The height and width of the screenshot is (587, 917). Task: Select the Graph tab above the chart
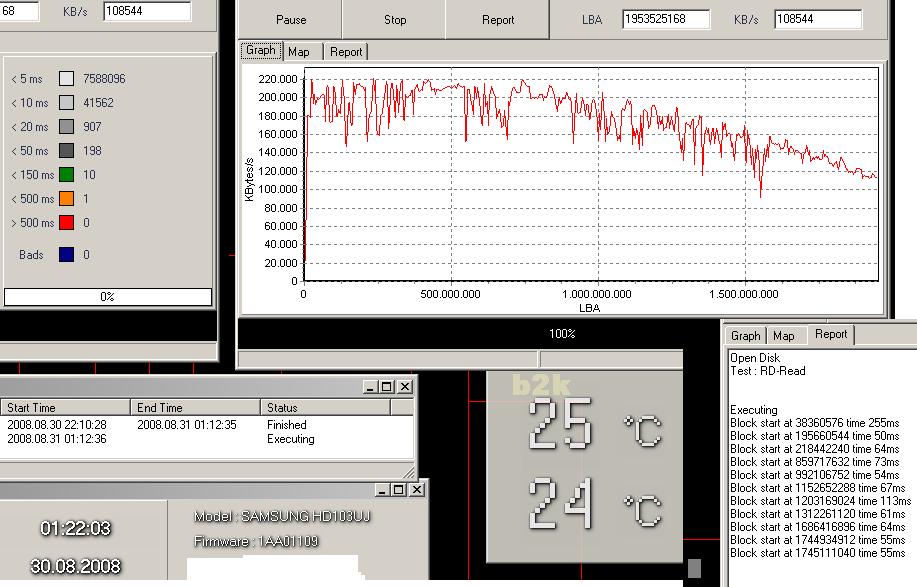261,51
